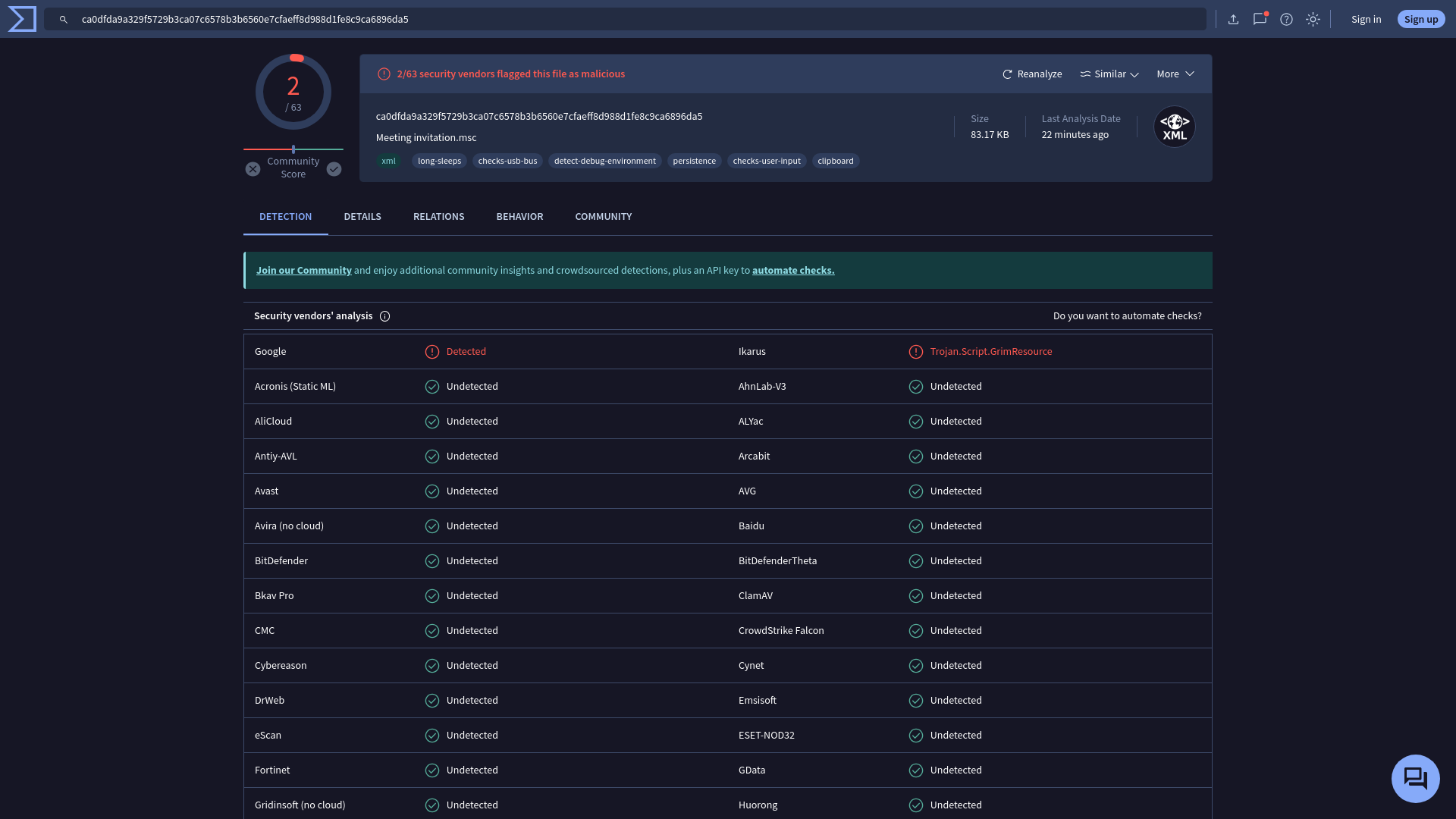Follow the Join our Community link
This screenshot has height=819, width=1456.
click(x=304, y=271)
